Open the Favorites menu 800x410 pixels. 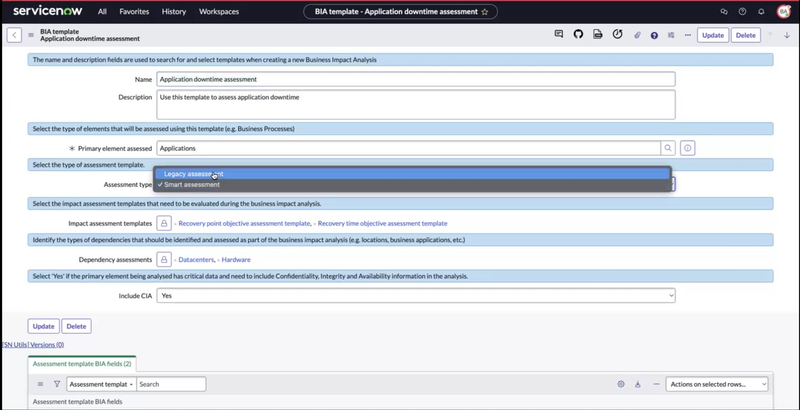(x=134, y=11)
